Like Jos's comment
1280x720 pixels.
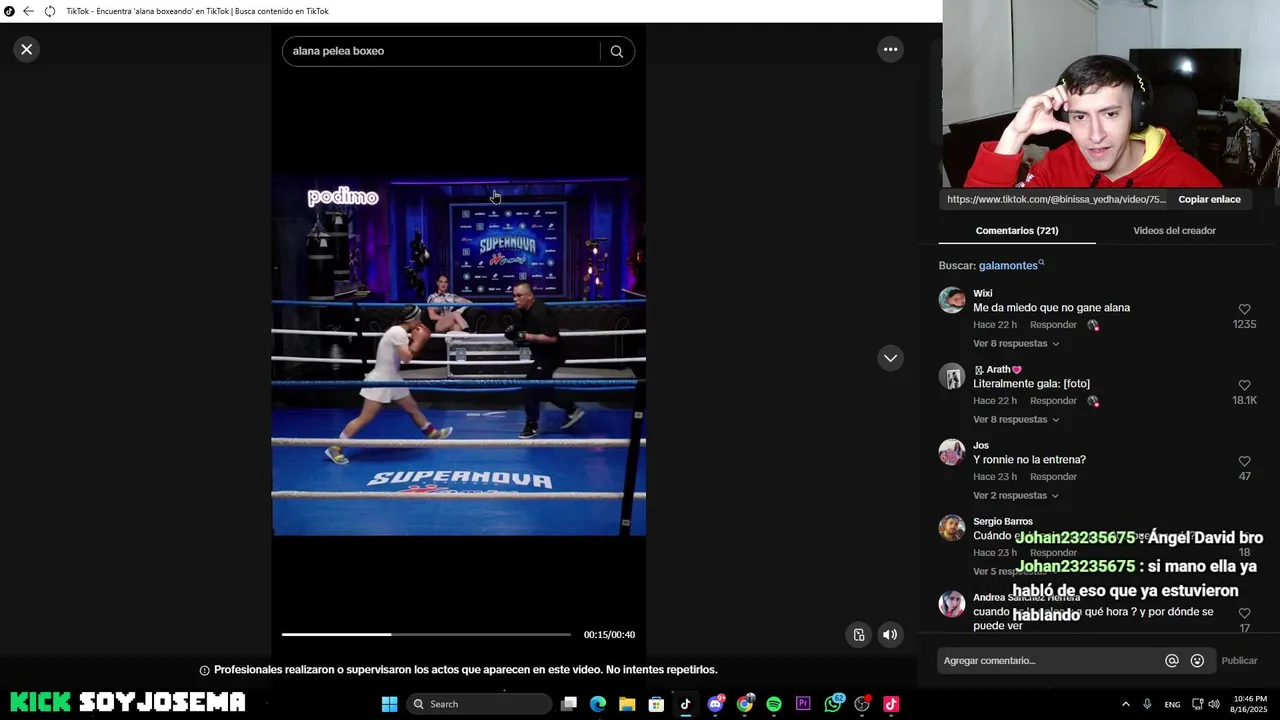tap(1244, 462)
